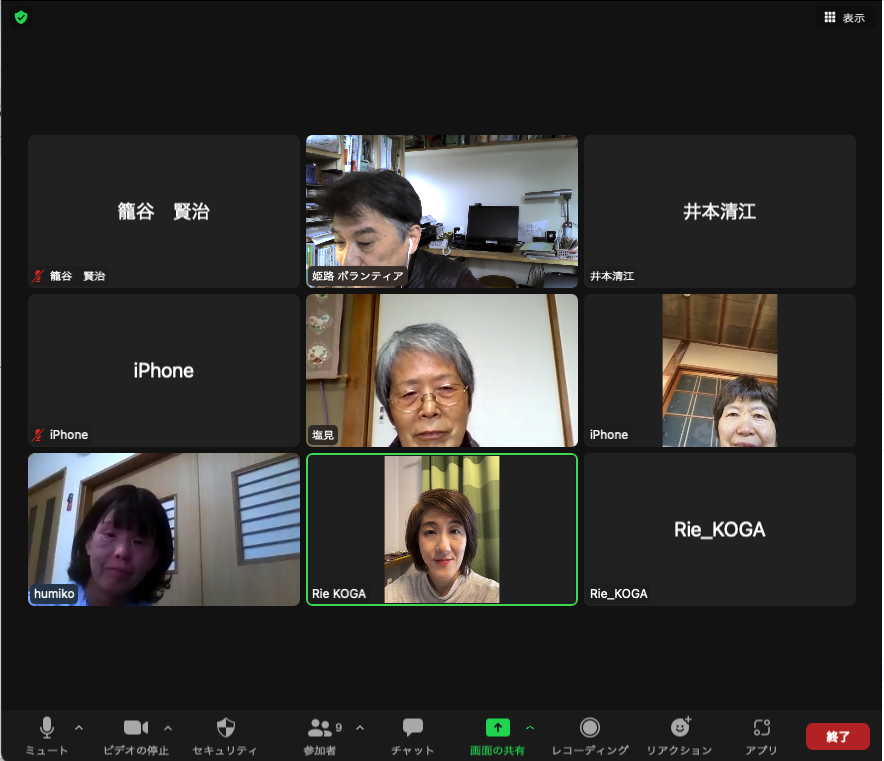The image size is (884, 761).
Task: Select the muted iPhone participant tile
Action: (x=164, y=370)
